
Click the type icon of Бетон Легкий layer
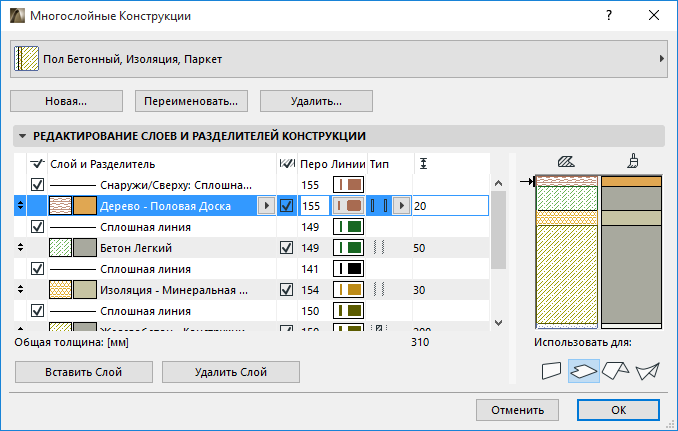pos(379,248)
